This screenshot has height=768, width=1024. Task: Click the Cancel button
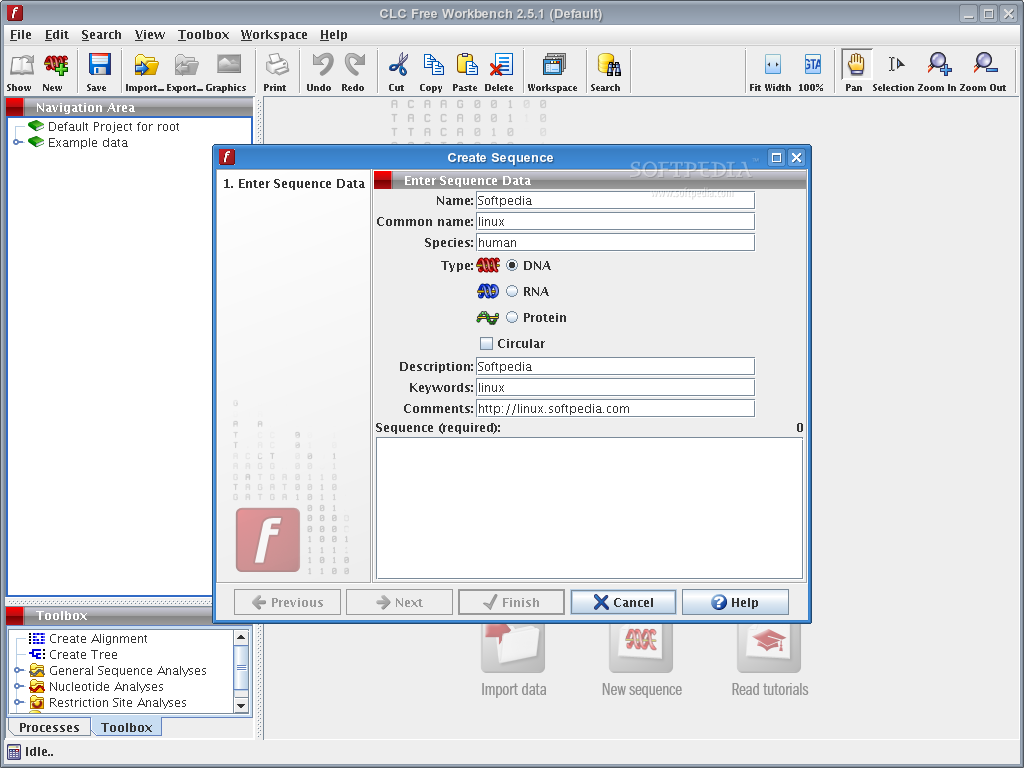pos(623,602)
